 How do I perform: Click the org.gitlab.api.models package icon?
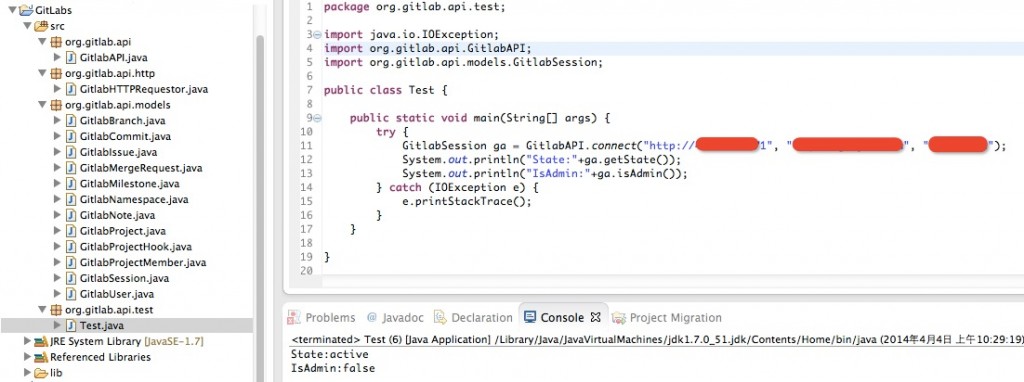click(x=56, y=104)
